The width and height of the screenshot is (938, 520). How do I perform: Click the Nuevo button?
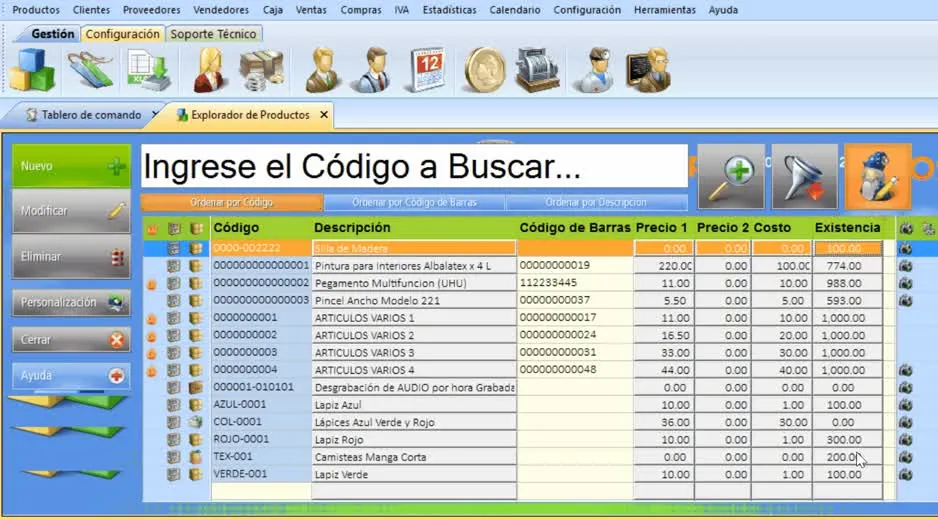coord(71,166)
